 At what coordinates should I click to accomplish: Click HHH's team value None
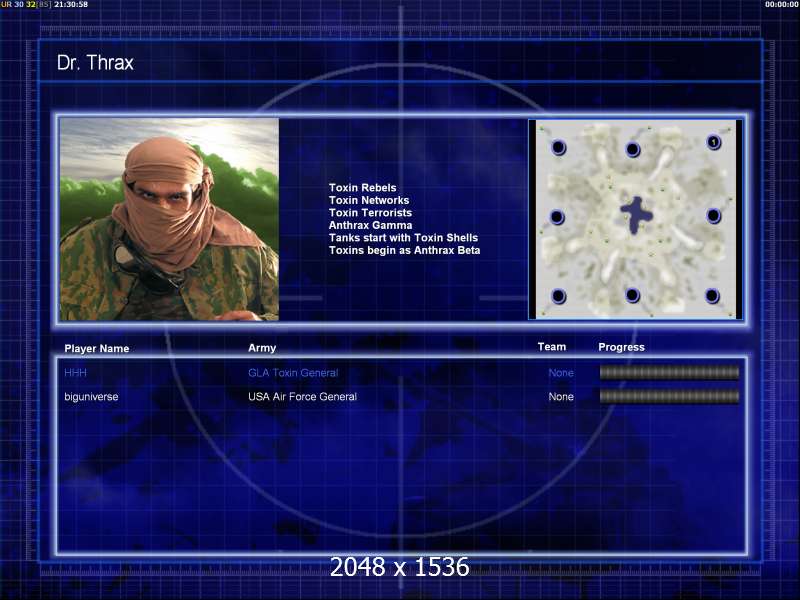[561, 373]
